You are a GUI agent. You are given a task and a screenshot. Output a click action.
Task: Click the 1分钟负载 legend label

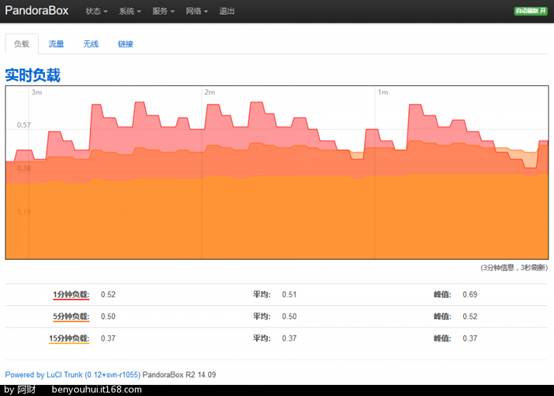pos(71,295)
